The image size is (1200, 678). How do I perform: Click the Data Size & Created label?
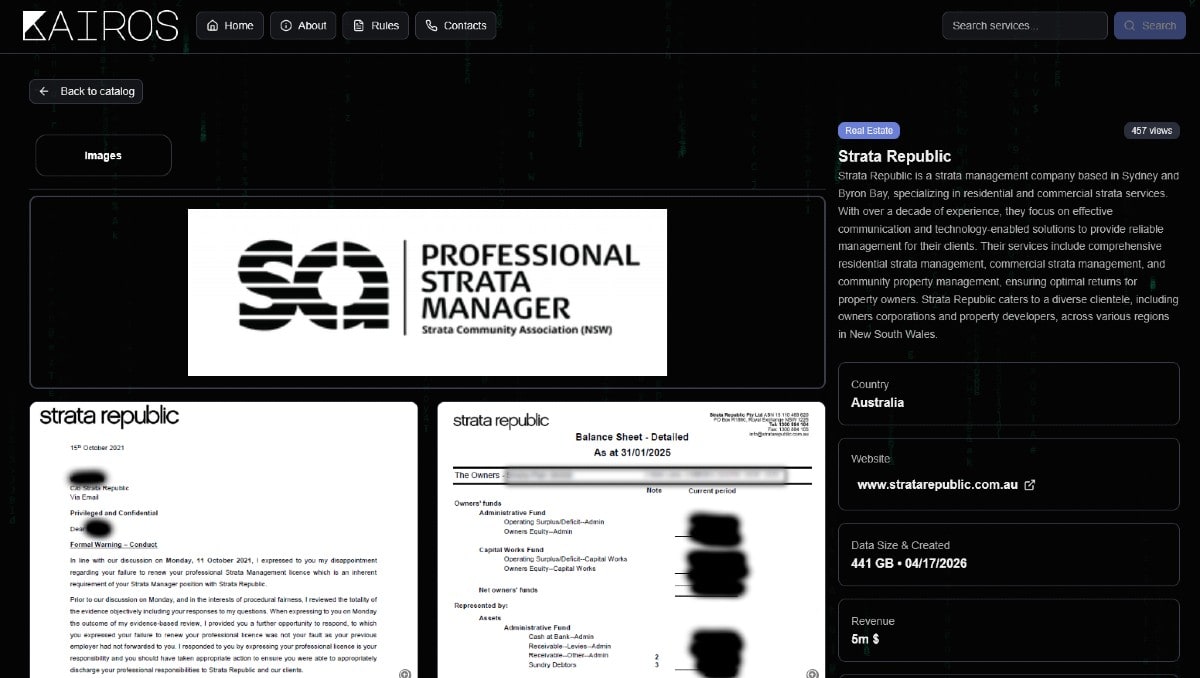click(x=900, y=545)
